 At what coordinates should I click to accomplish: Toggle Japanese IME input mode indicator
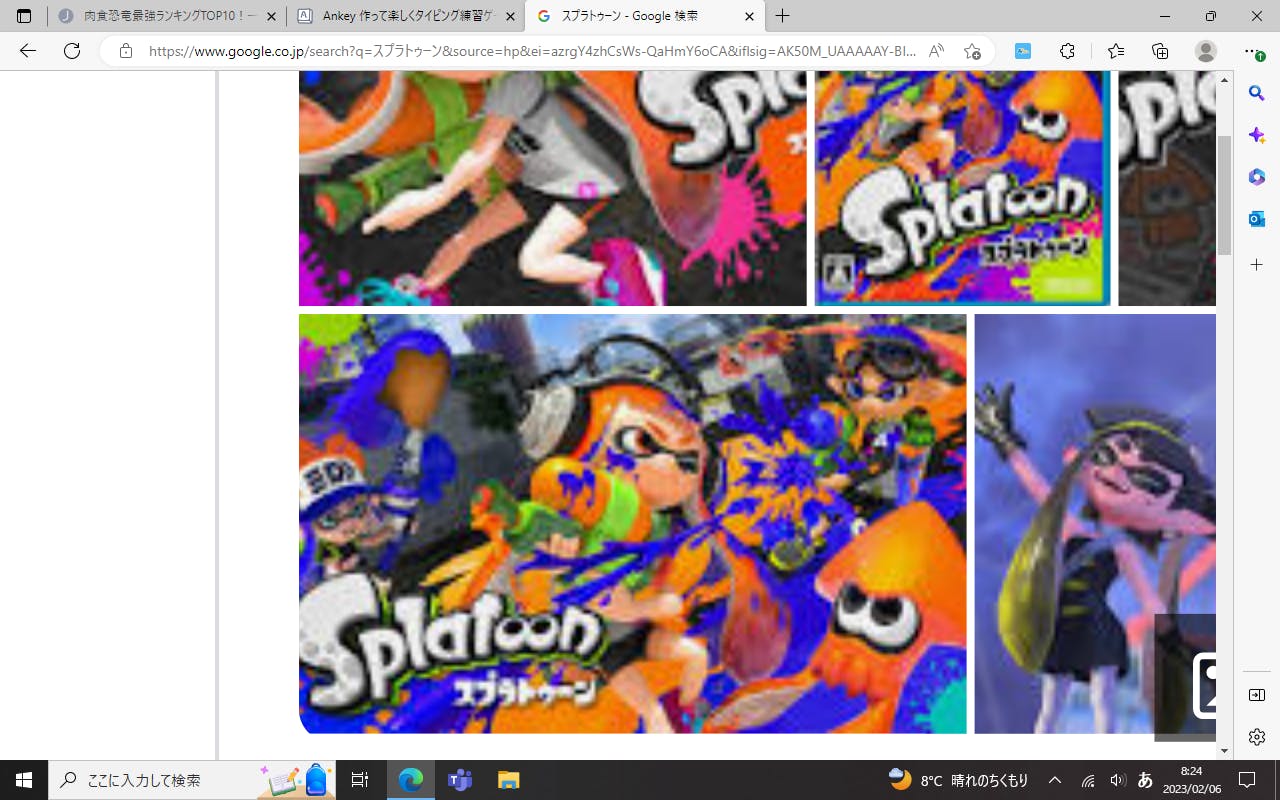(1146, 780)
